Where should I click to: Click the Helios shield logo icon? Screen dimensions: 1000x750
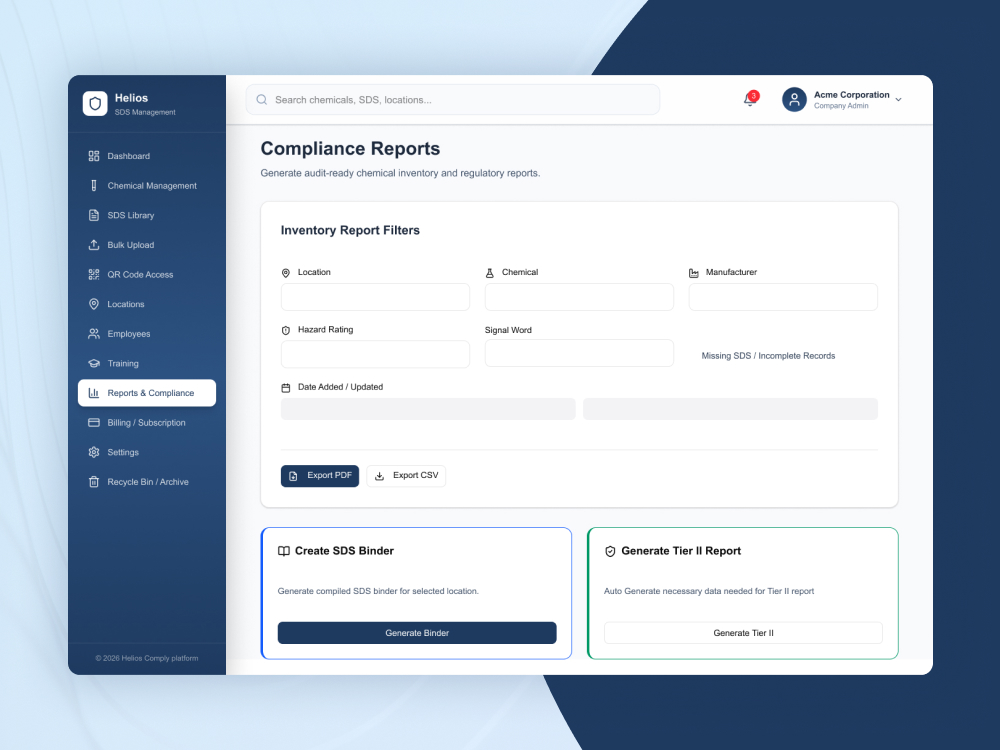point(95,103)
